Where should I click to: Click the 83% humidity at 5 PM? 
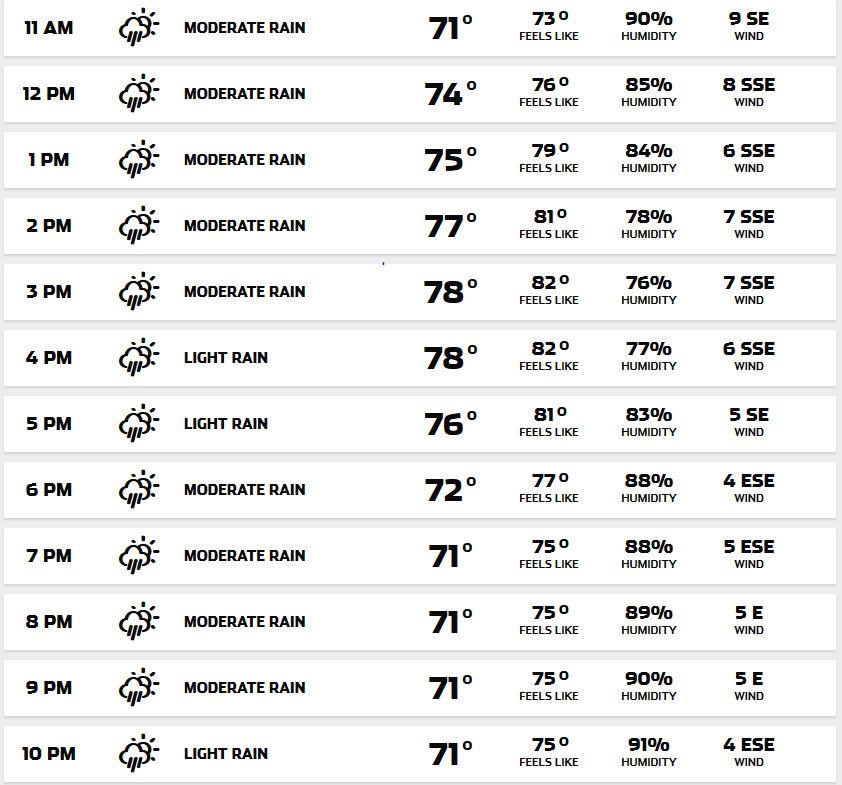tap(648, 415)
